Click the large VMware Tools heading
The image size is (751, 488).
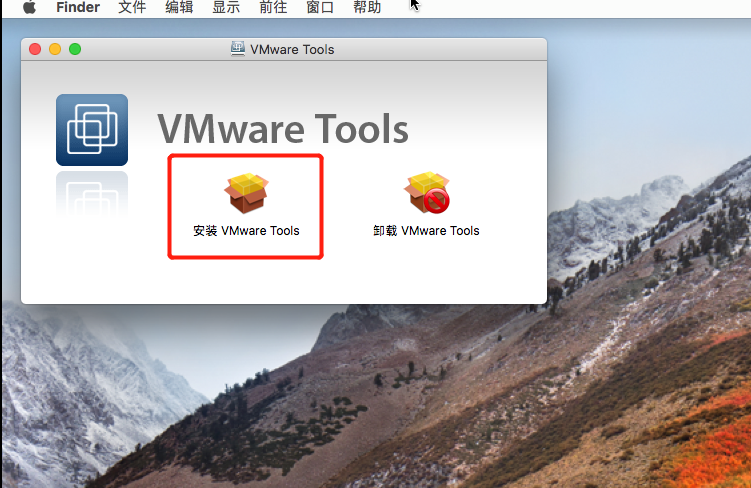click(283, 129)
